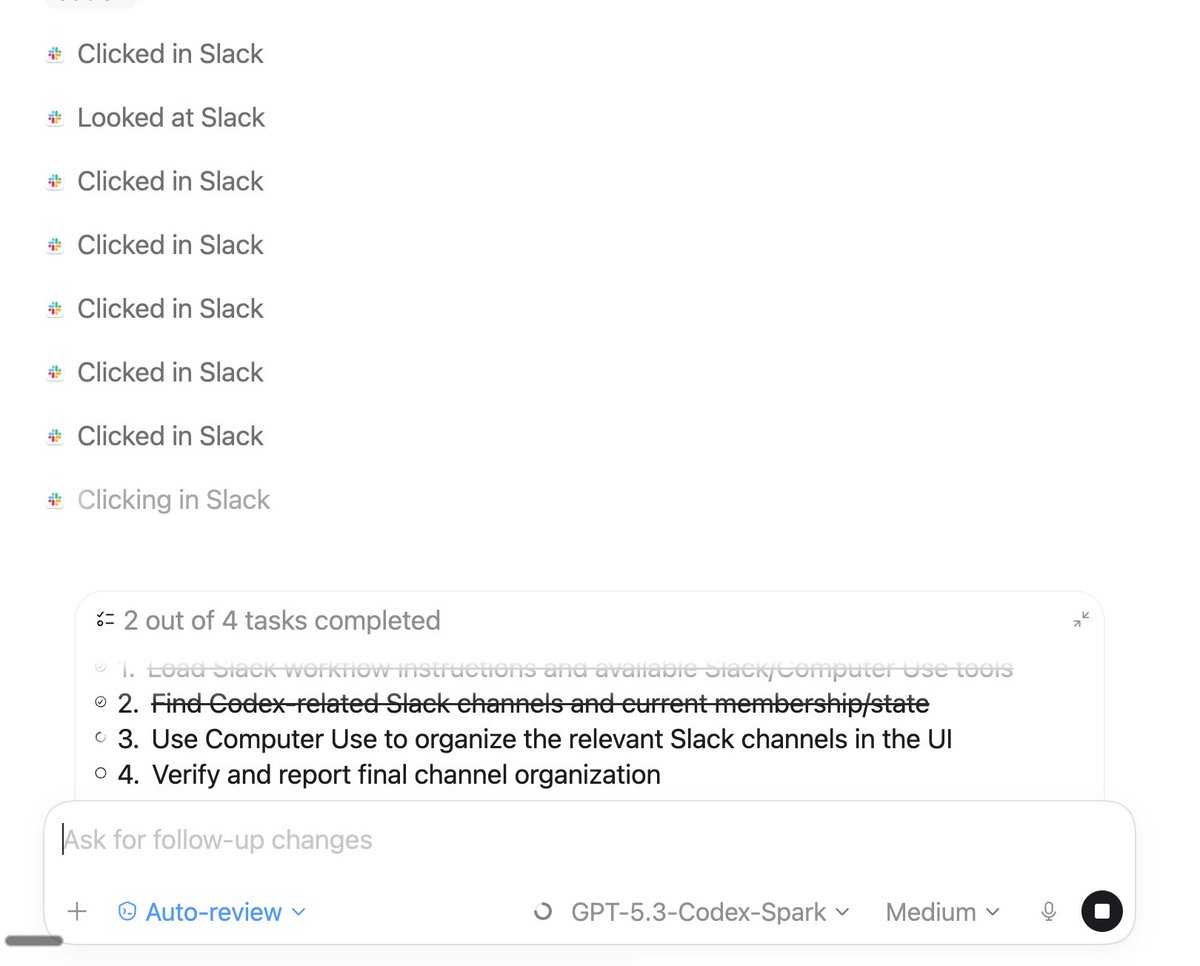This screenshot has height=966, width=1200.
Task: Open the 'Looked at Slack' step
Action: 171,118
